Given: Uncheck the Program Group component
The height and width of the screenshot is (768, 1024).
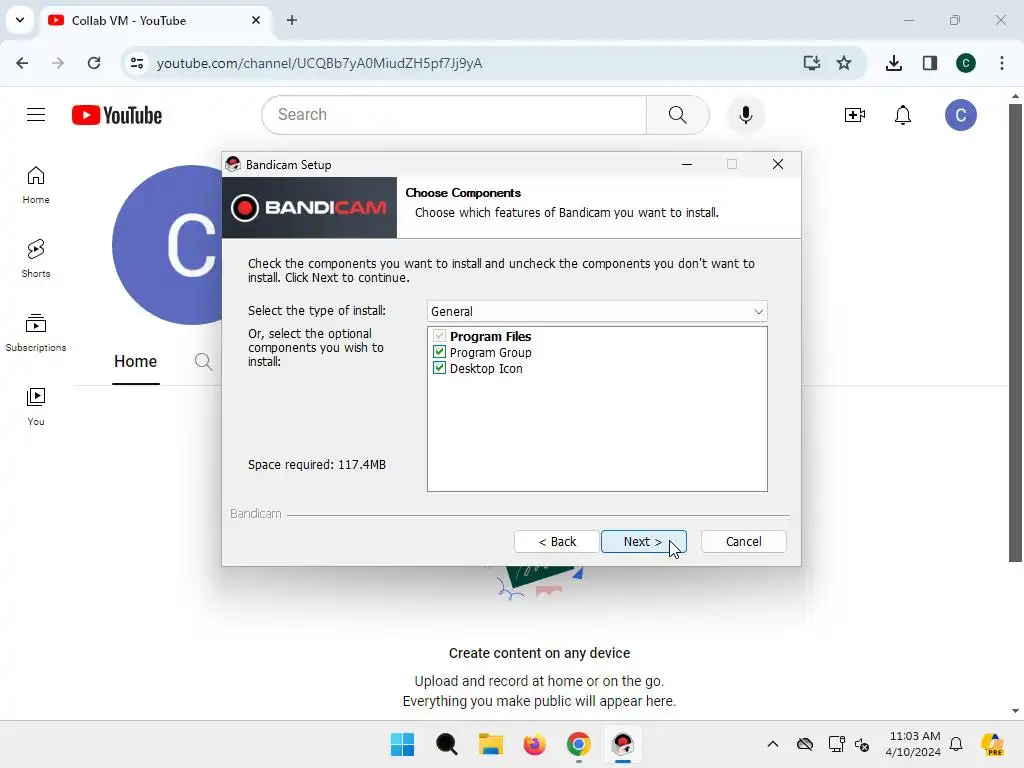Looking at the screenshot, I should coord(440,352).
